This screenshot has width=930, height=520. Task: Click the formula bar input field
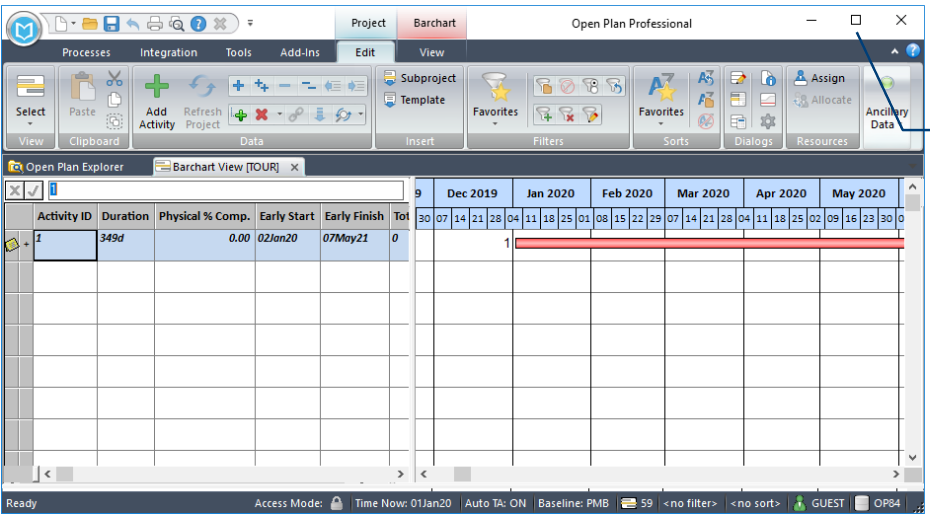[x=225, y=190]
